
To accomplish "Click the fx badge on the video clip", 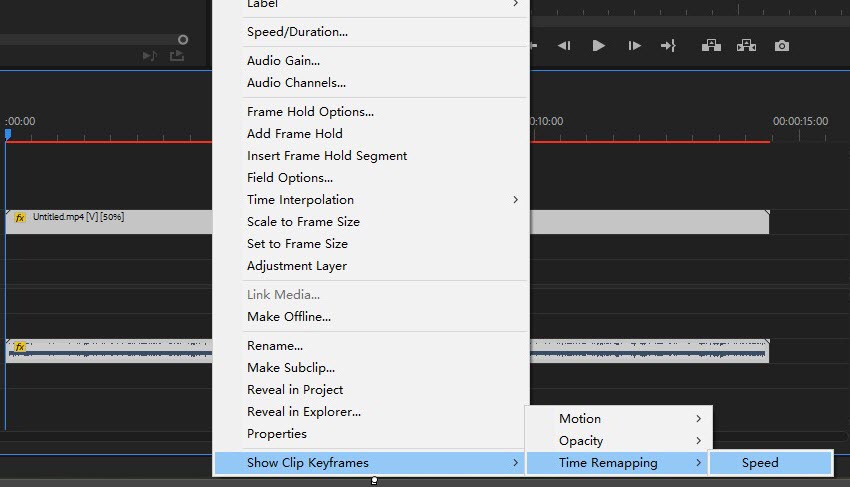I will [19, 217].
